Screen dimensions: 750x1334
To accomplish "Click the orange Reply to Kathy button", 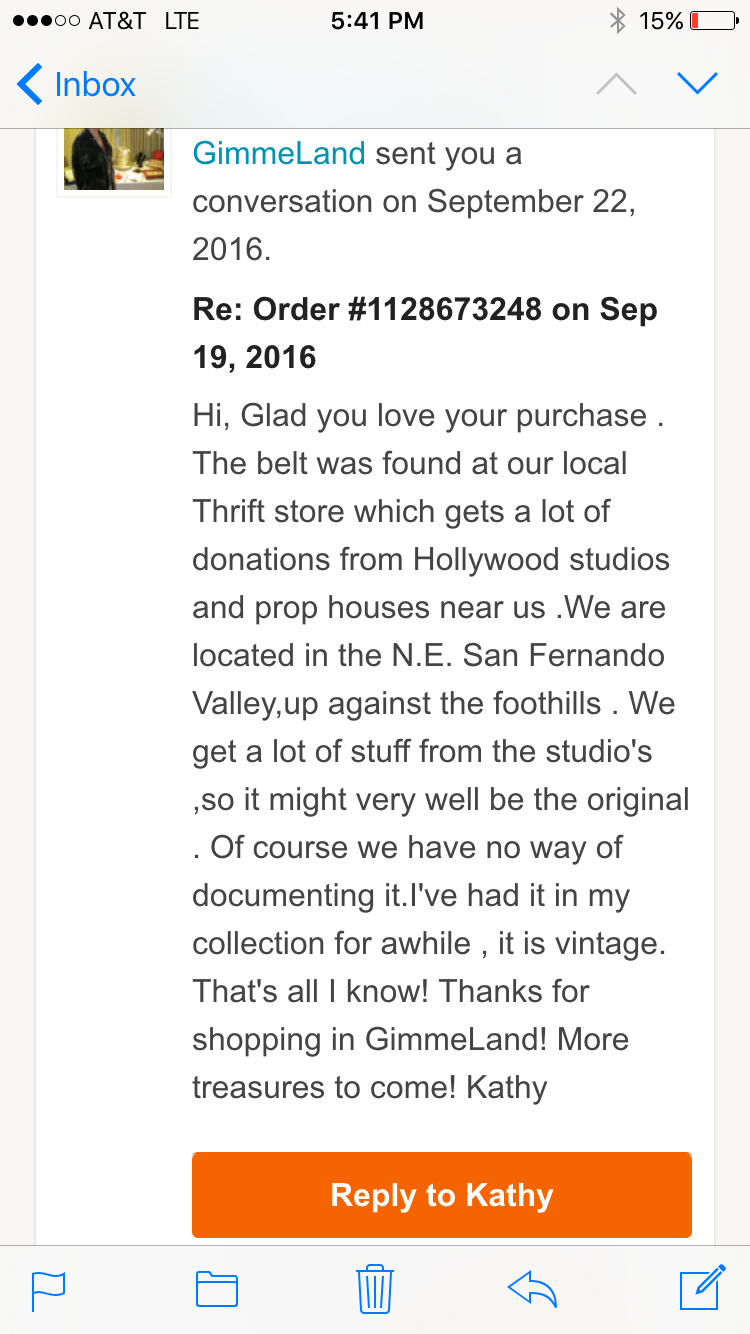I will pos(442,1195).
